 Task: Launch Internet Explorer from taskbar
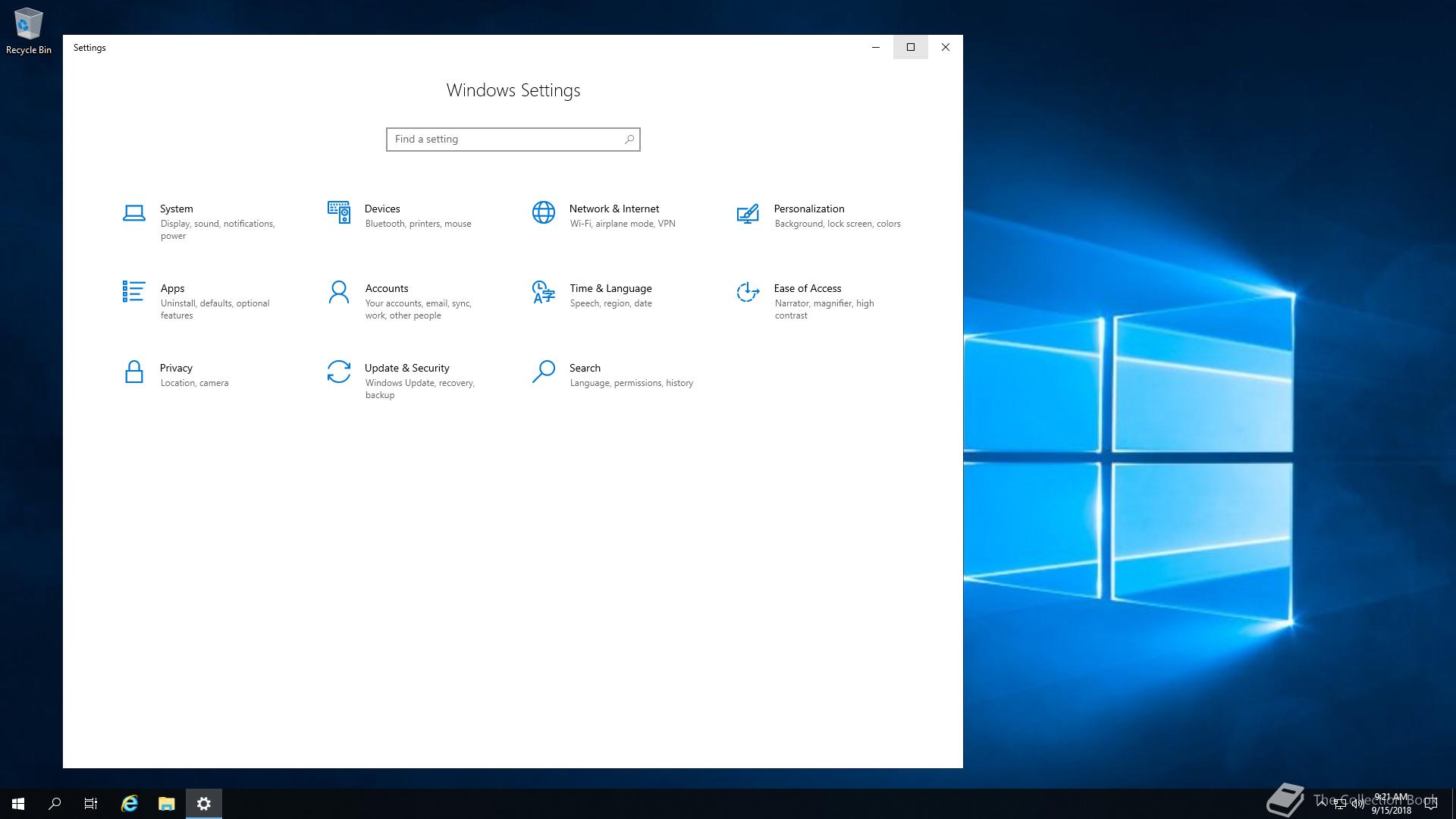(x=130, y=804)
